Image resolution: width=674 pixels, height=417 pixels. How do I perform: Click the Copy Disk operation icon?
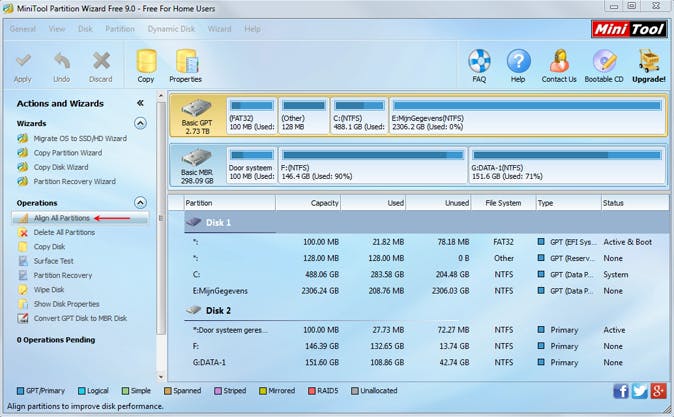point(23,247)
